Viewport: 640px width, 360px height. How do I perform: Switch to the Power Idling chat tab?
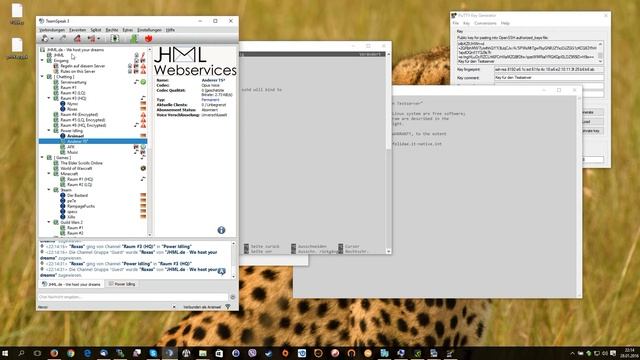pos(122,284)
